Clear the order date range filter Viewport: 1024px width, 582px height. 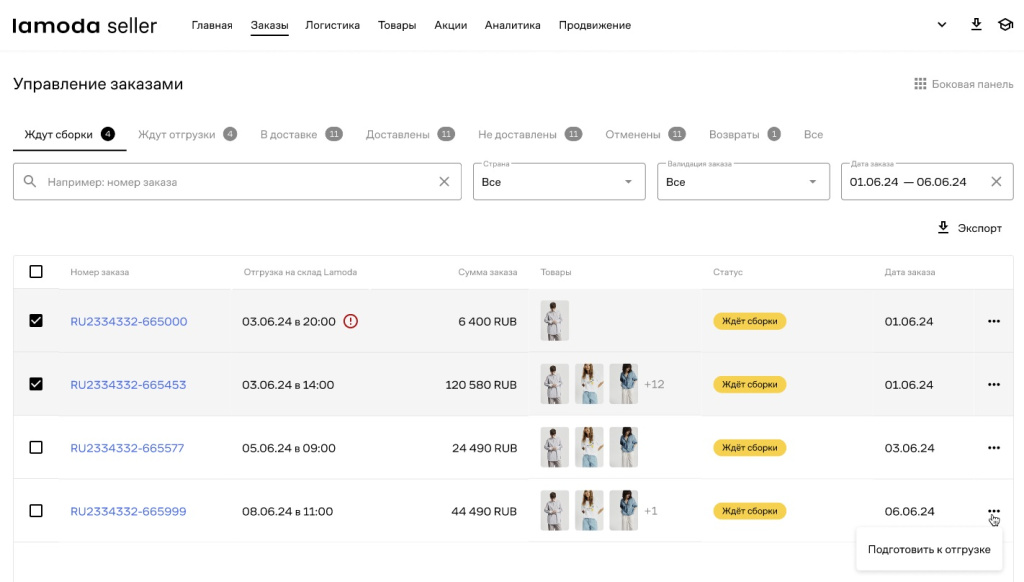[x=996, y=182]
